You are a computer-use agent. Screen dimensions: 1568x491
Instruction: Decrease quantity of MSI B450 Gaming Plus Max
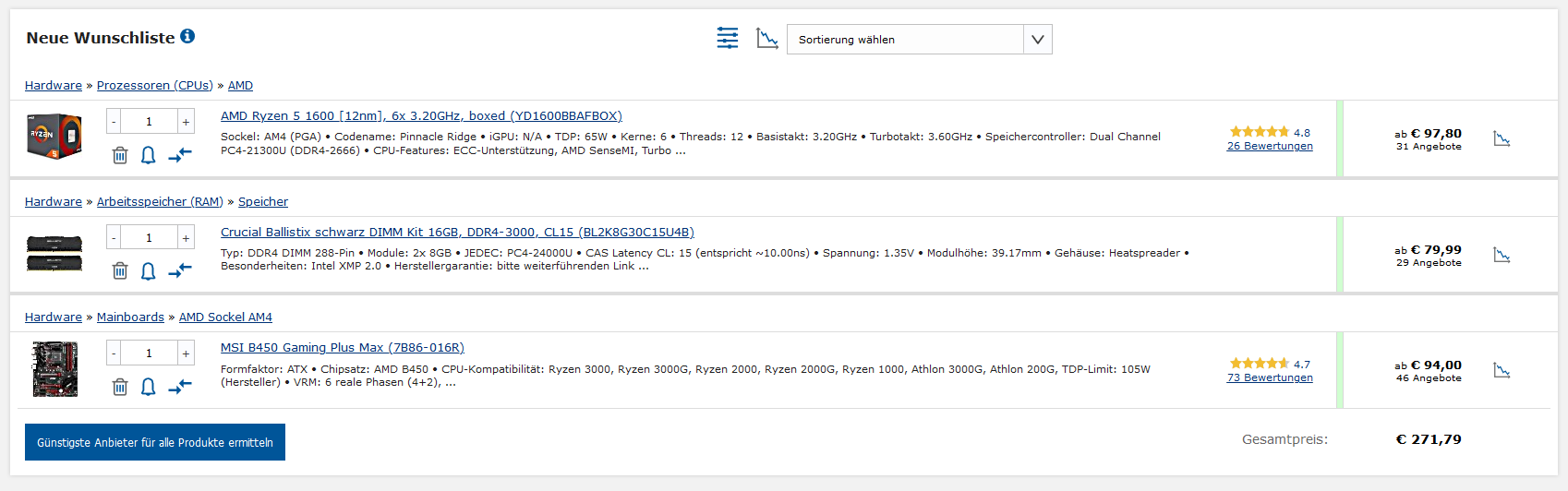point(115,353)
